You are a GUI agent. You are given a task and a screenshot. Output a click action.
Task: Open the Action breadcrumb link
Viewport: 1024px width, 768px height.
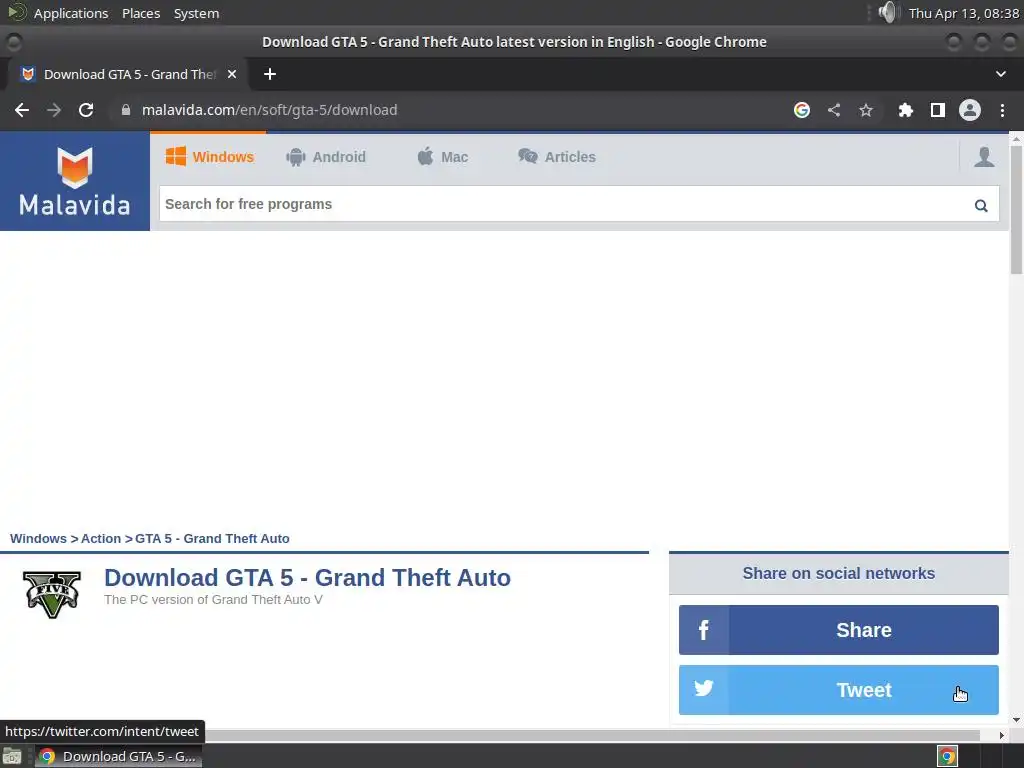101,539
